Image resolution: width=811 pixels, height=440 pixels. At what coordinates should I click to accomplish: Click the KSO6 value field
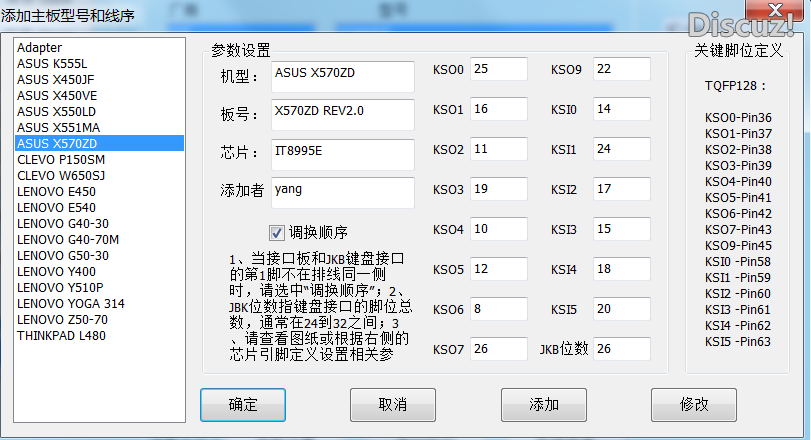click(499, 309)
